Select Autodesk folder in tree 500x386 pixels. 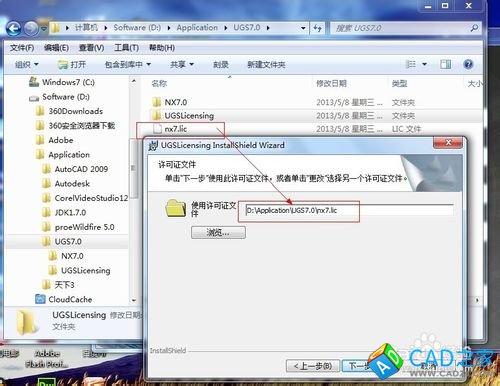coord(66,184)
